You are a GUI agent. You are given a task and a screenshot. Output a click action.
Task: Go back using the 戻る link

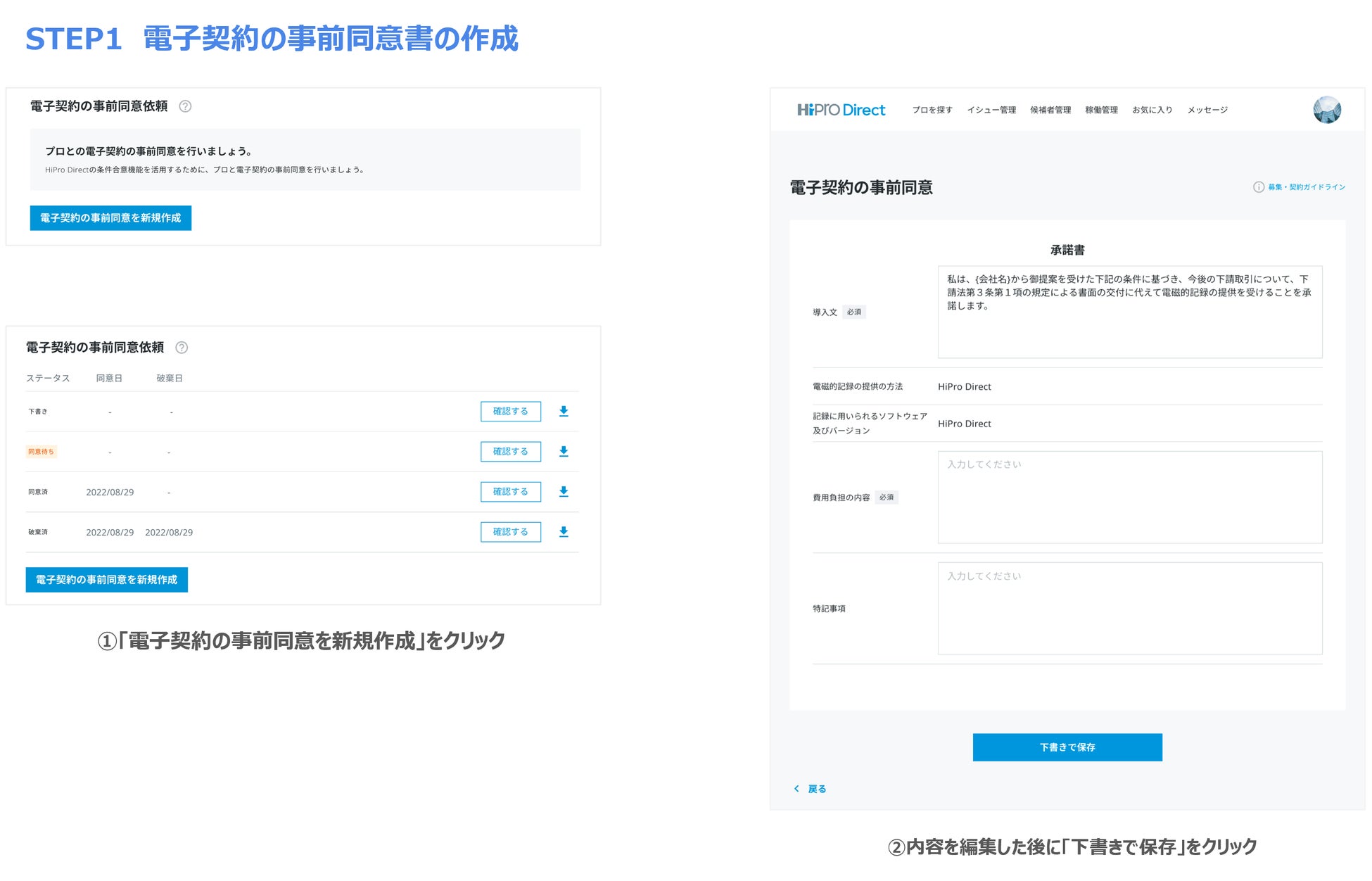click(815, 789)
